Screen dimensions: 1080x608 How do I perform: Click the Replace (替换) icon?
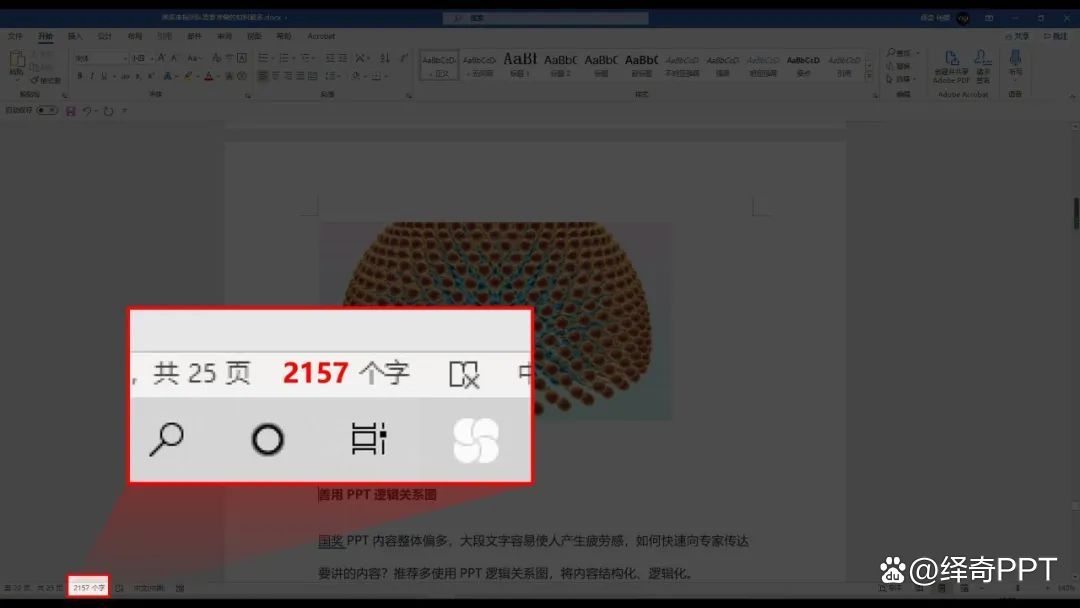(895, 66)
